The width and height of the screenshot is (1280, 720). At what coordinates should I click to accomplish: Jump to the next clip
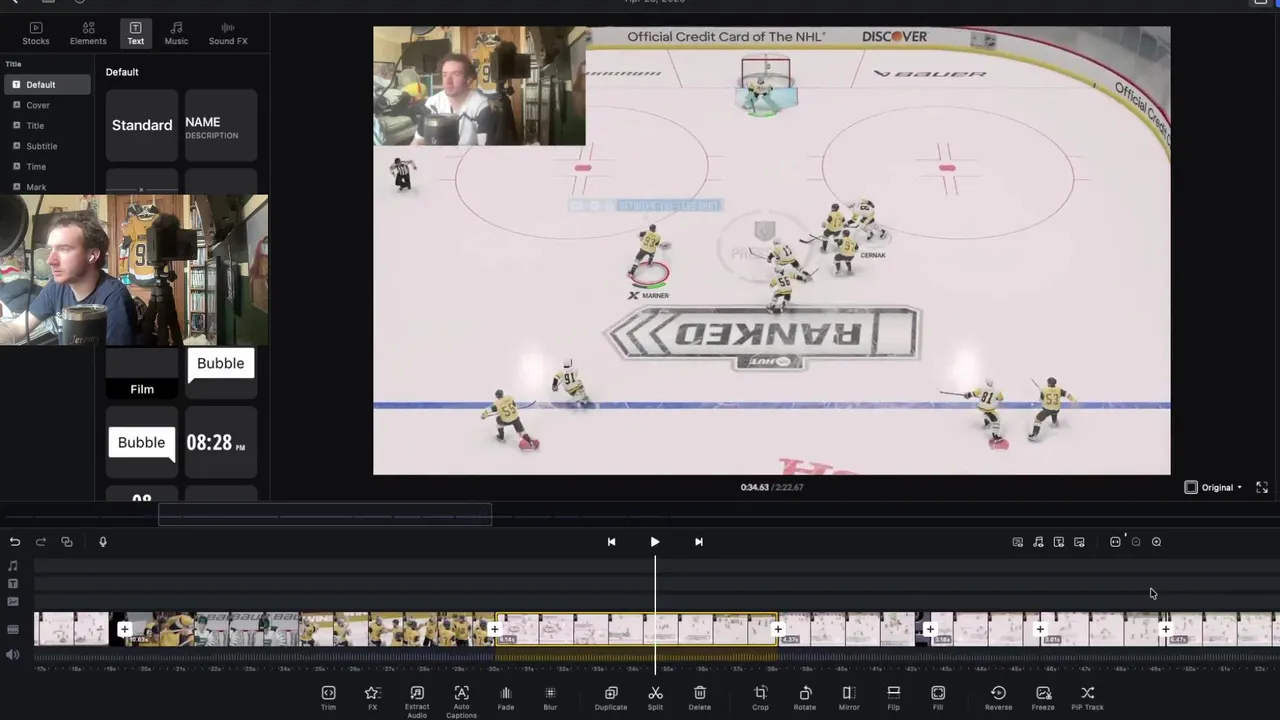tap(699, 542)
